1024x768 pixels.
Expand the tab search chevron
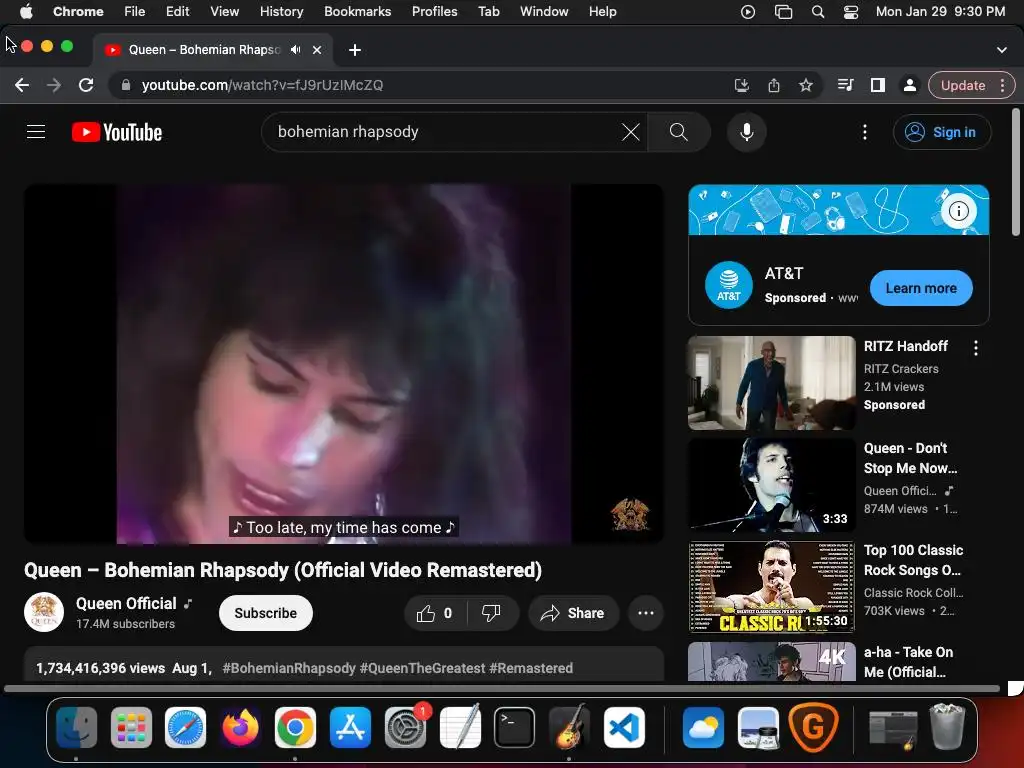coord(1002,50)
